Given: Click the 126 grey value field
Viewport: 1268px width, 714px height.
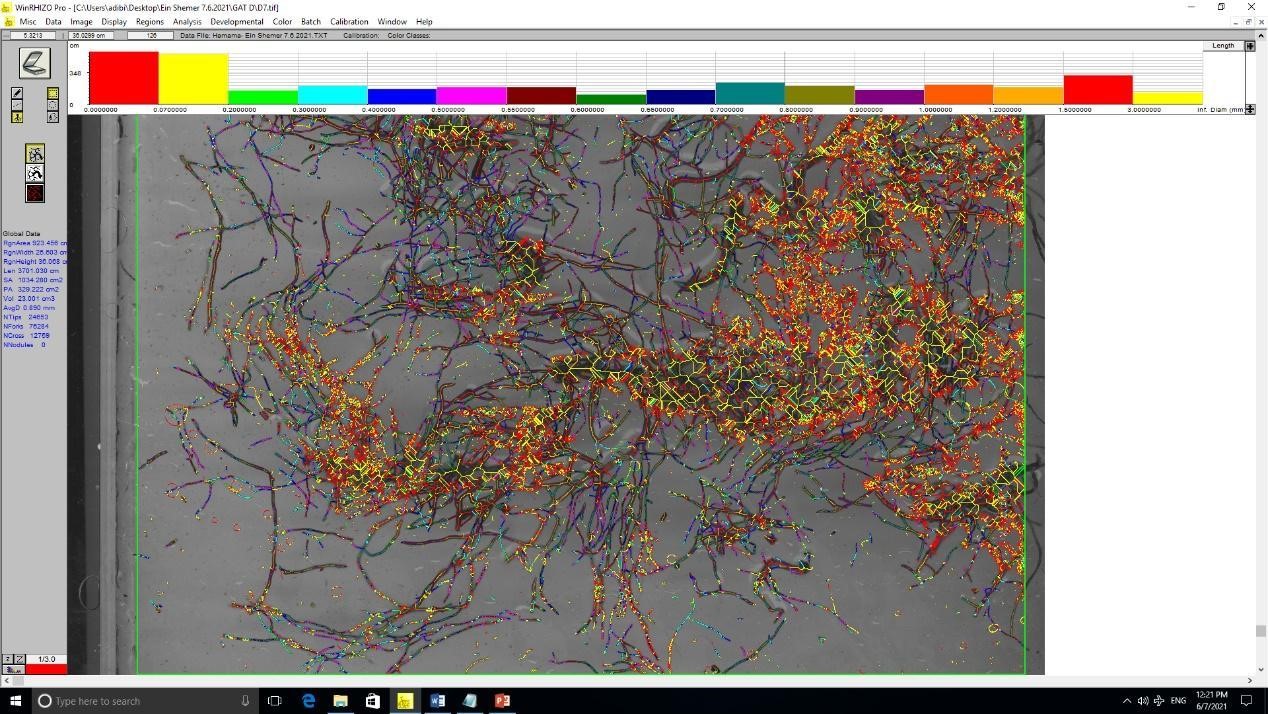Looking at the screenshot, I should pos(151,36).
